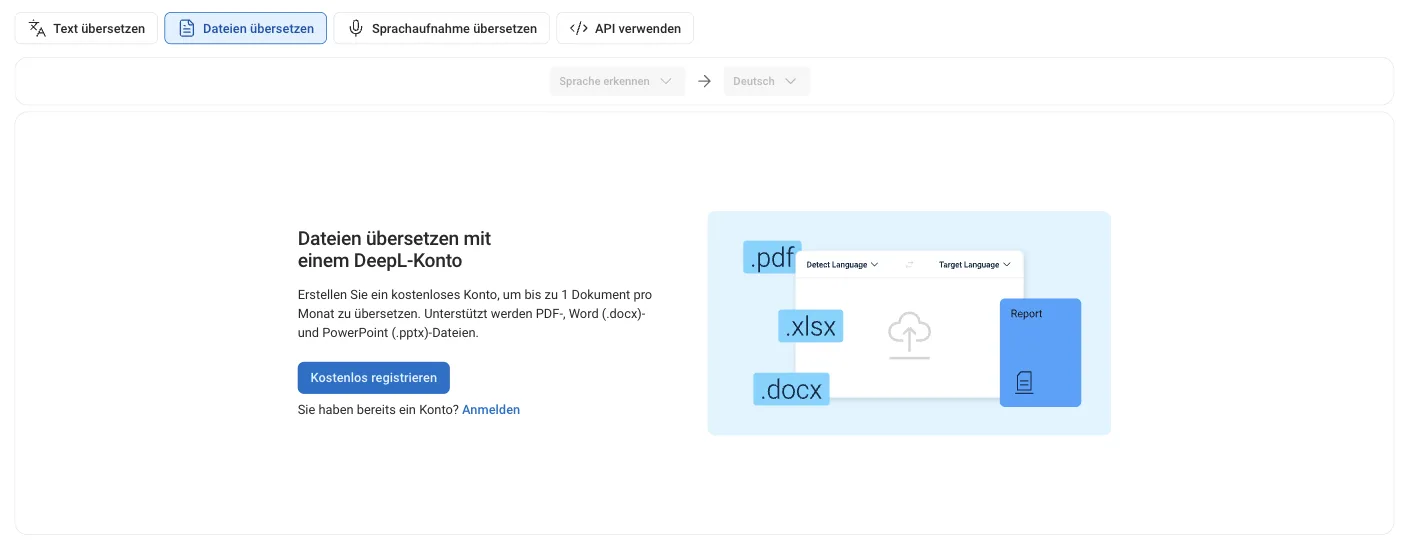1411x540 pixels.
Task: Click the Anmelden link
Action: [491, 410]
